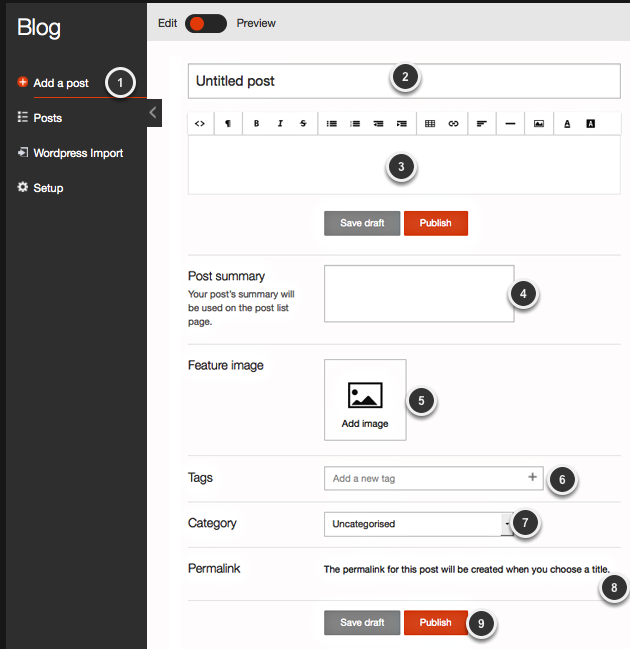Click the insert link icon

pos(453,123)
